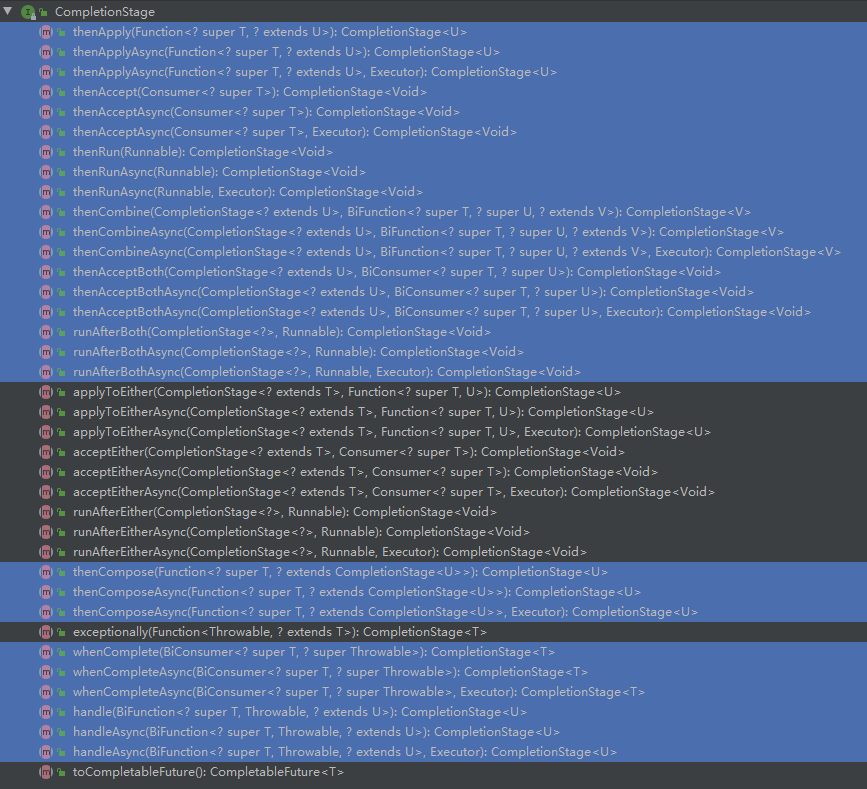Select applyToEither method row
The height and width of the screenshot is (789, 867).
(347, 392)
